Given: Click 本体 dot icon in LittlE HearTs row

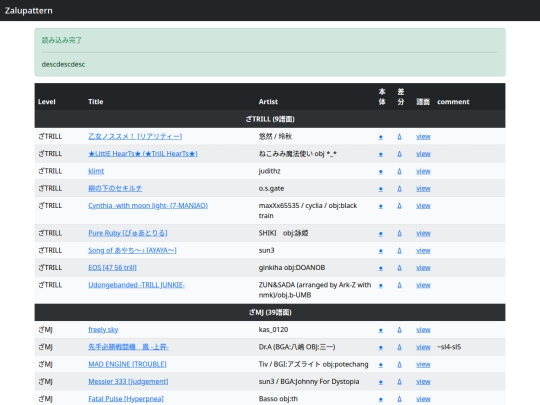Looking at the screenshot, I should 381,154.
